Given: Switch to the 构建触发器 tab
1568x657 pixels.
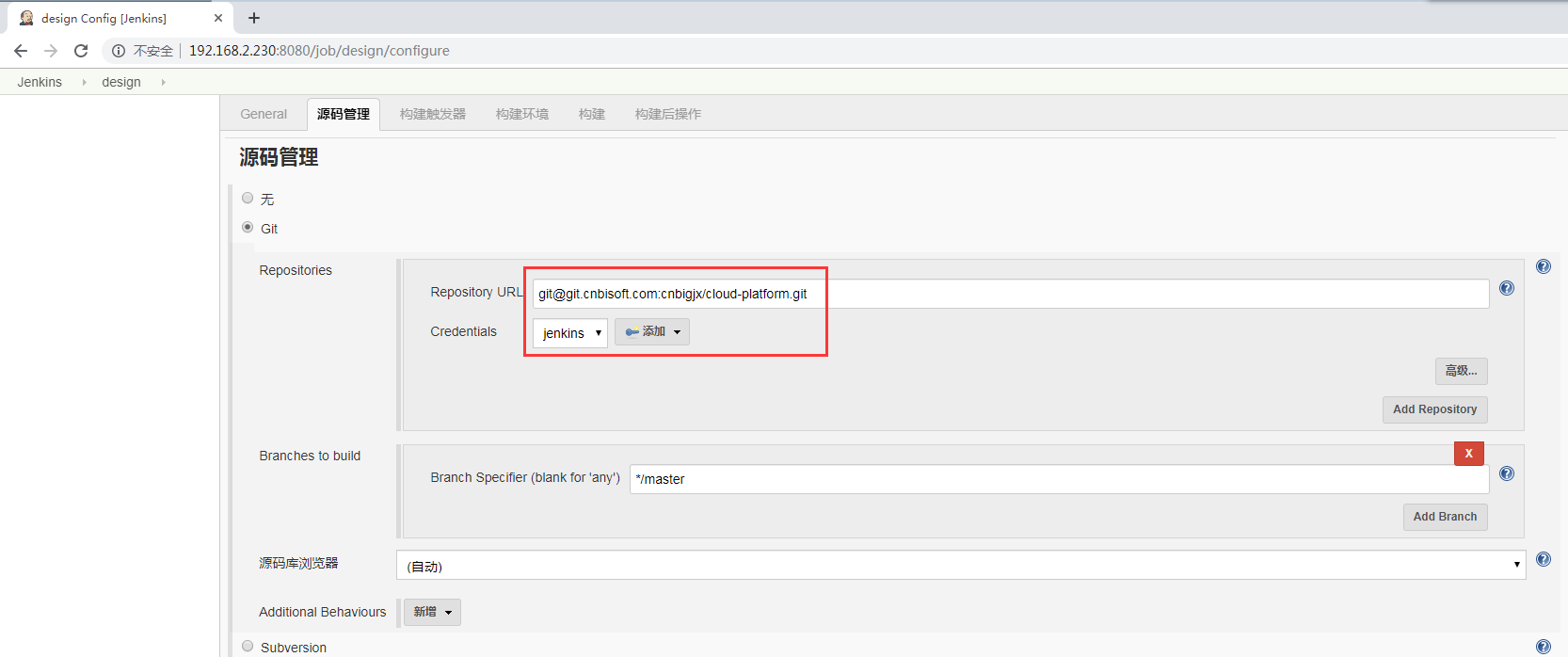Looking at the screenshot, I should pyautogui.click(x=433, y=114).
